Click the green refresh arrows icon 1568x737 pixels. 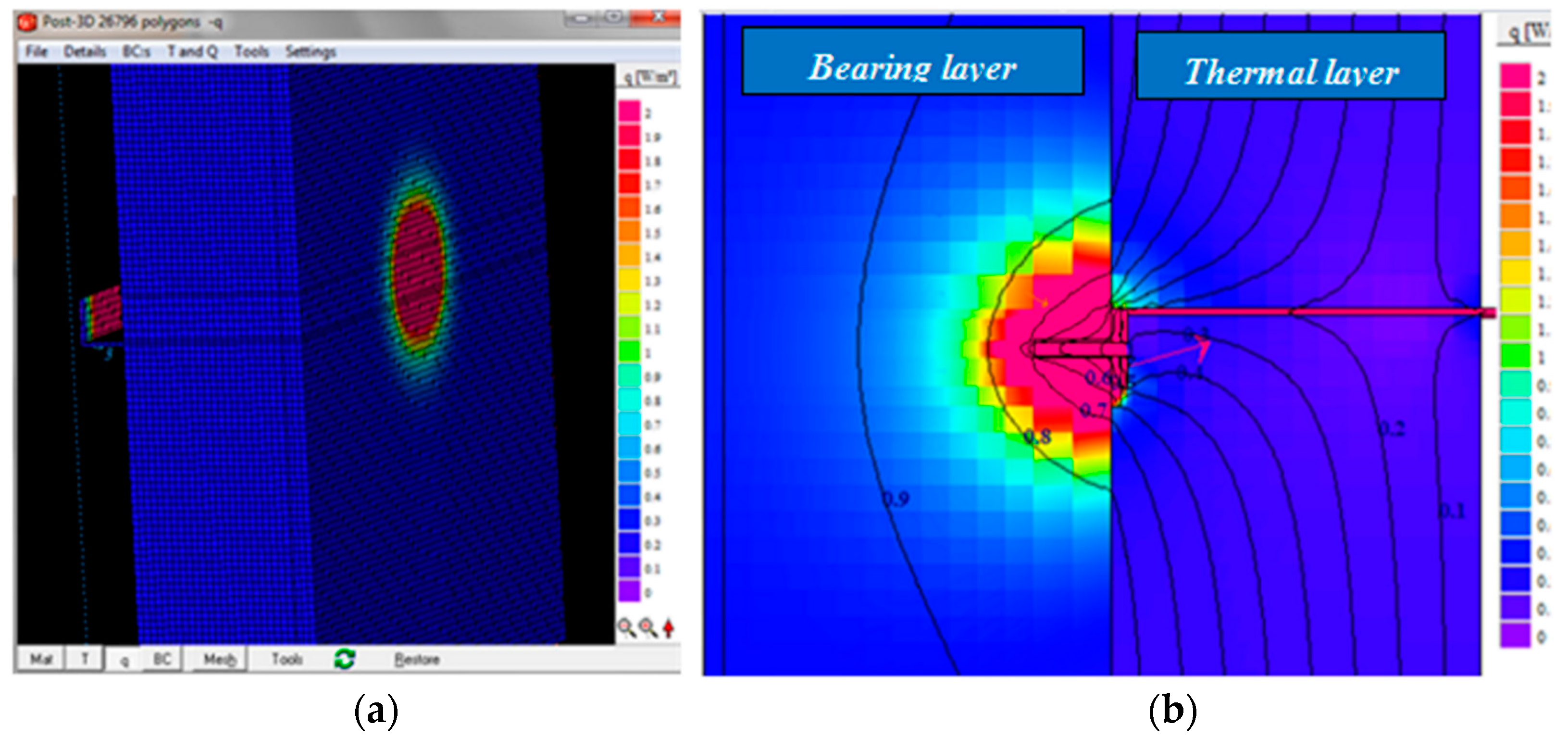[345, 659]
